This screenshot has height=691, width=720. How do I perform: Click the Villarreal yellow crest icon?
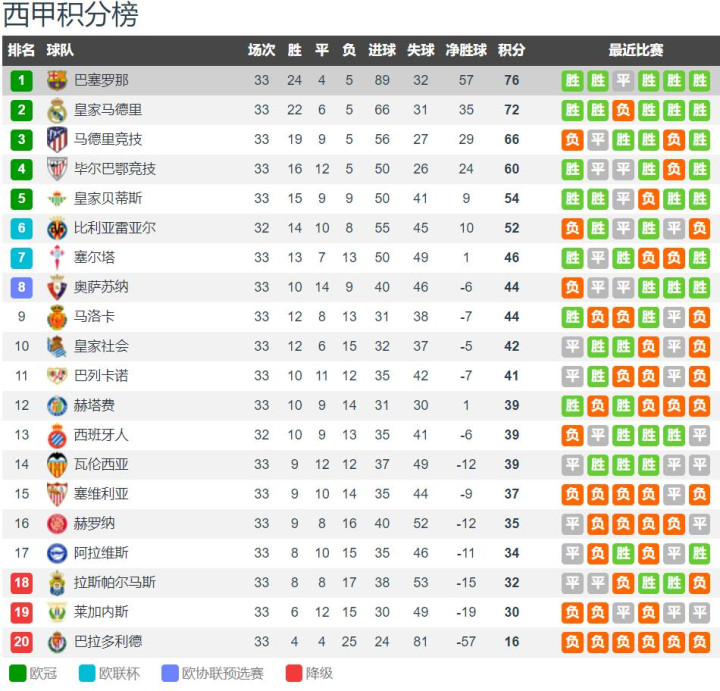57,228
